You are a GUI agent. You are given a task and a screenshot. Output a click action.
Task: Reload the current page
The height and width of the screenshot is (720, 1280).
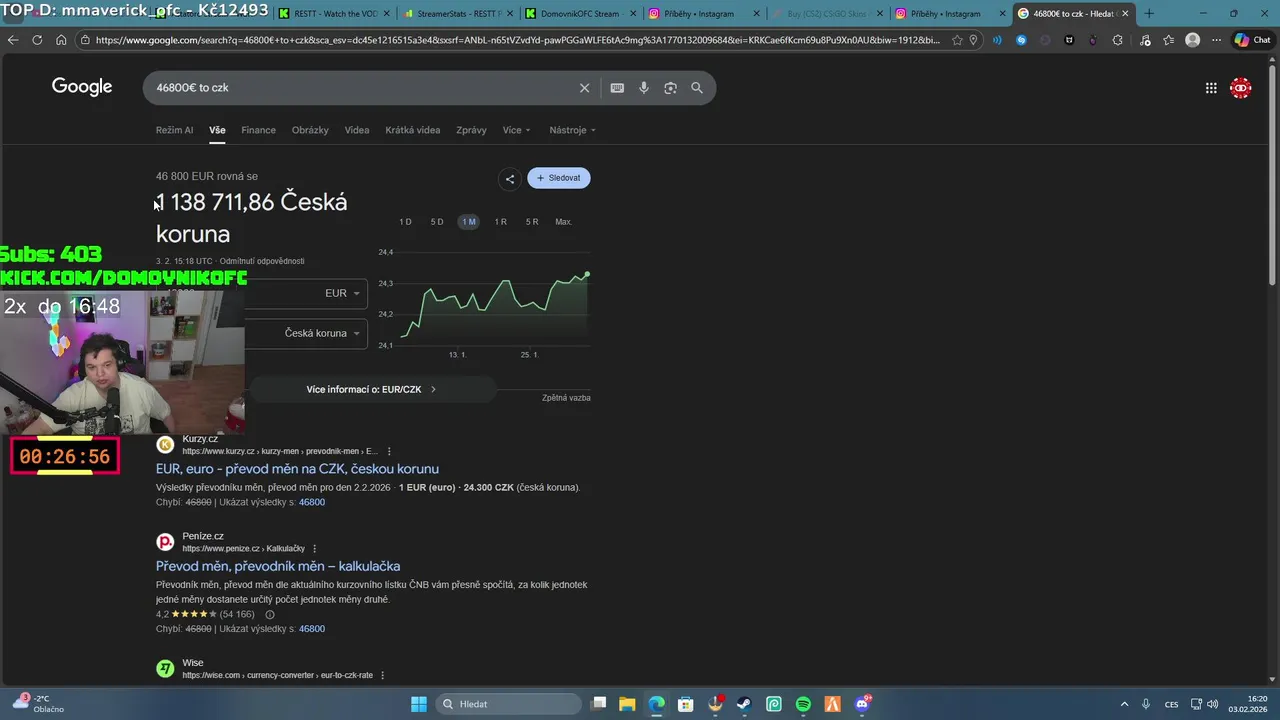[x=37, y=40]
